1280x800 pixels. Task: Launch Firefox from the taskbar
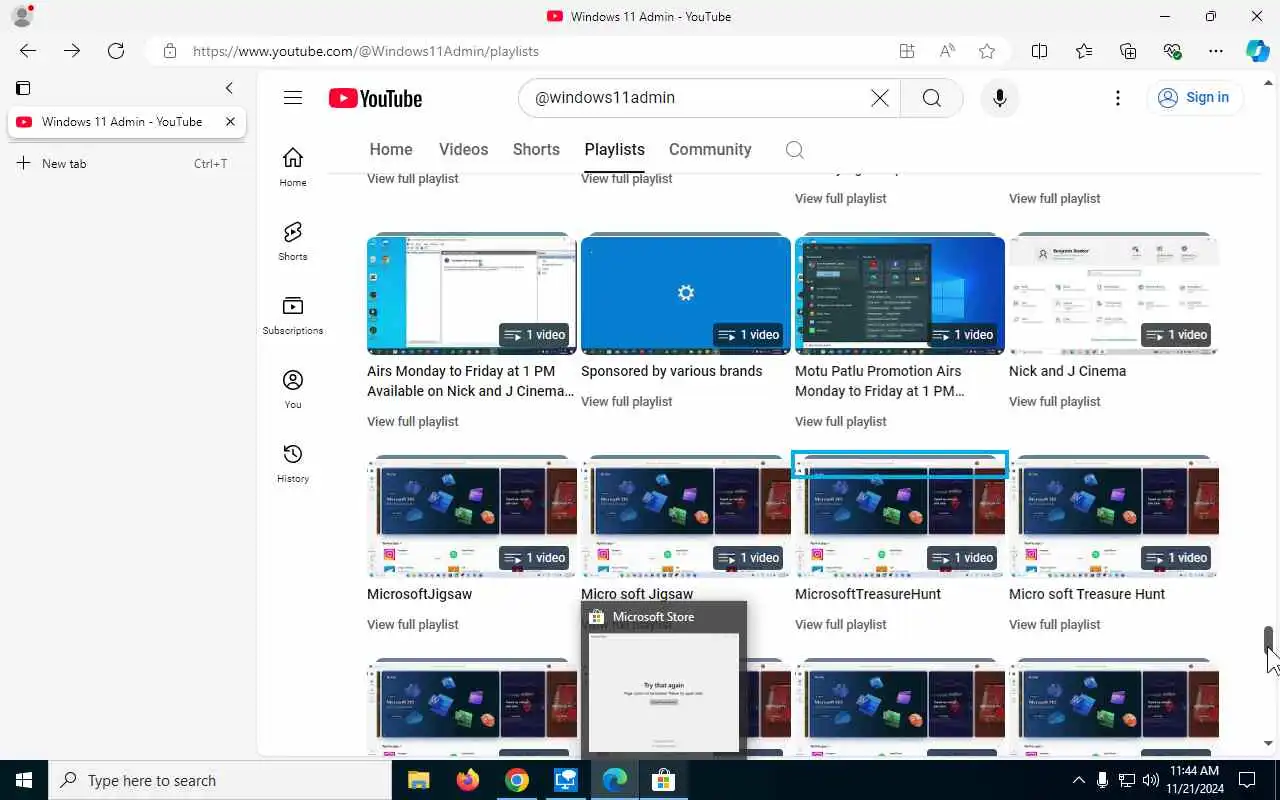[x=467, y=780]
